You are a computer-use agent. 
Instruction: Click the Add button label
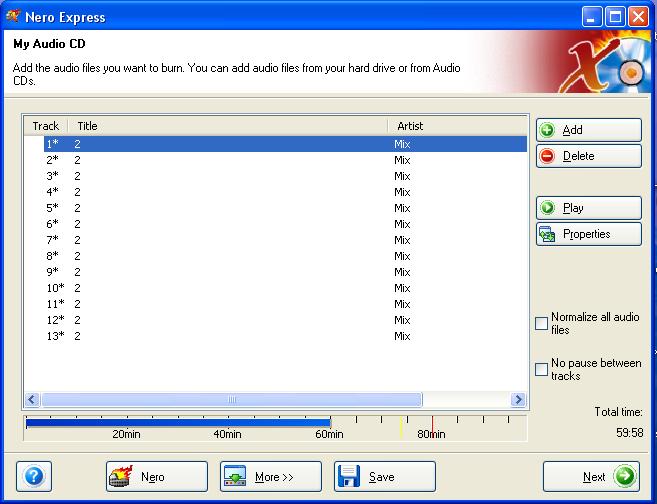[x=572, y=130]
